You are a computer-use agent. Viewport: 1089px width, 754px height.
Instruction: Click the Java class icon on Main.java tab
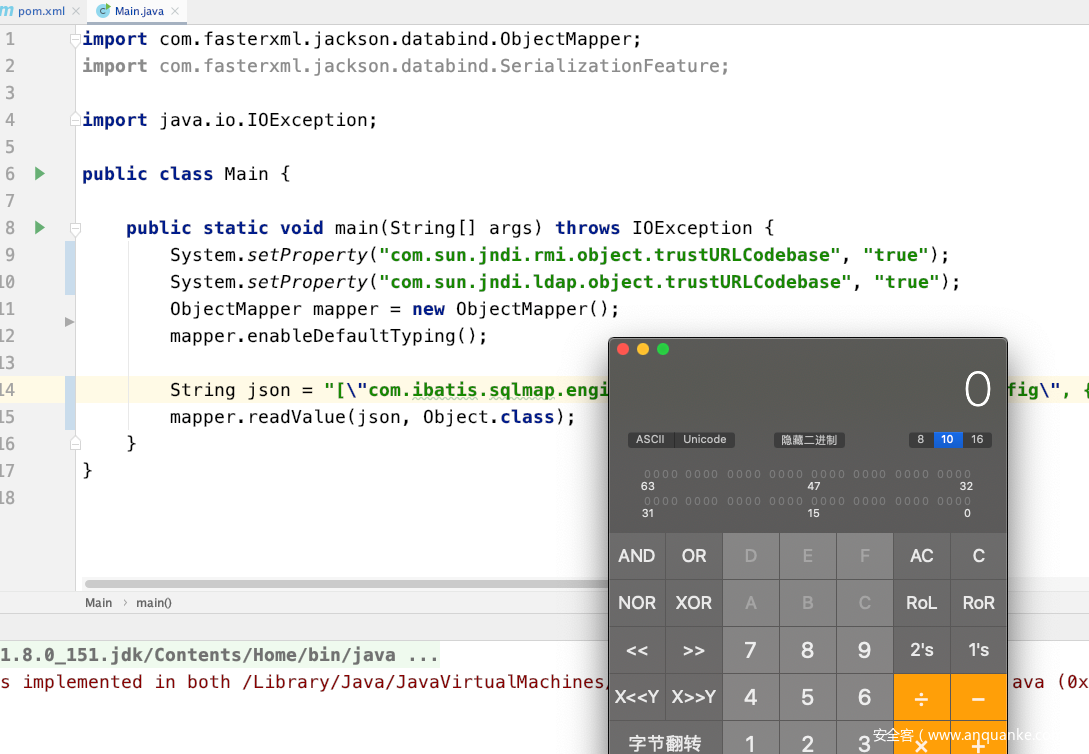[103, 11]
